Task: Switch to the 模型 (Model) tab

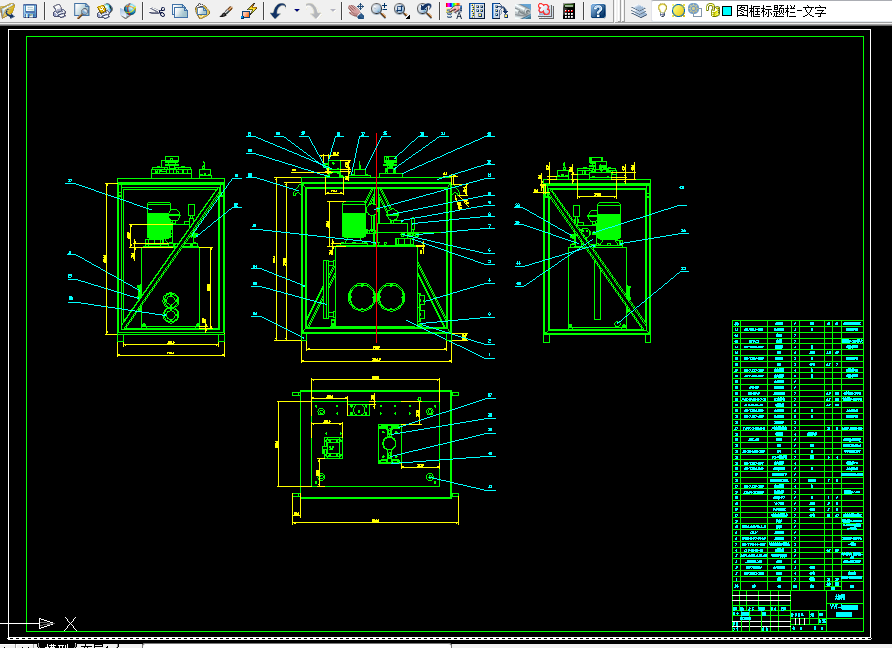Action: pos(56,645)
